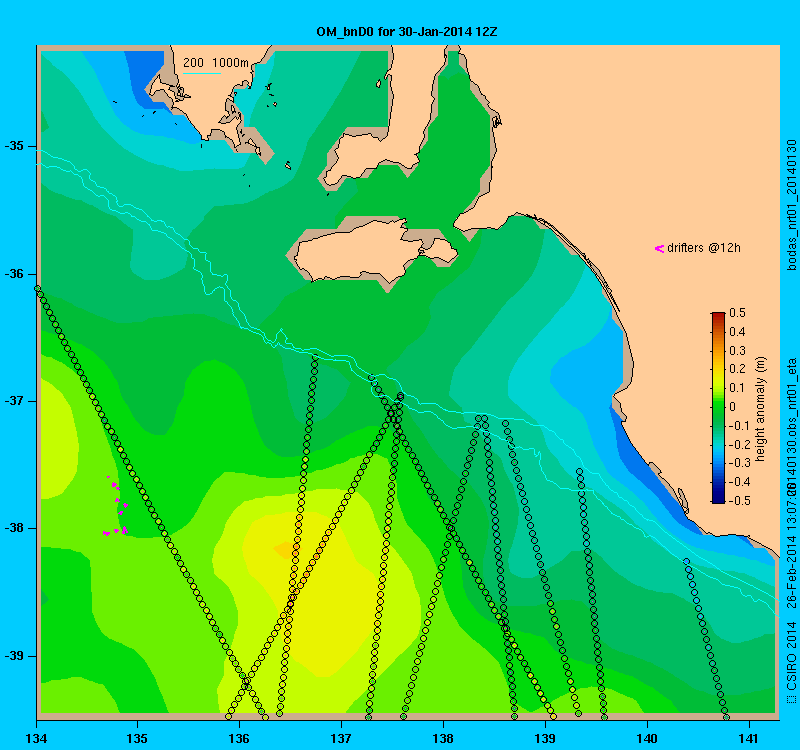Click longitude axis label 134
This screenshot has height=750, width=800.
pos(36,738)
